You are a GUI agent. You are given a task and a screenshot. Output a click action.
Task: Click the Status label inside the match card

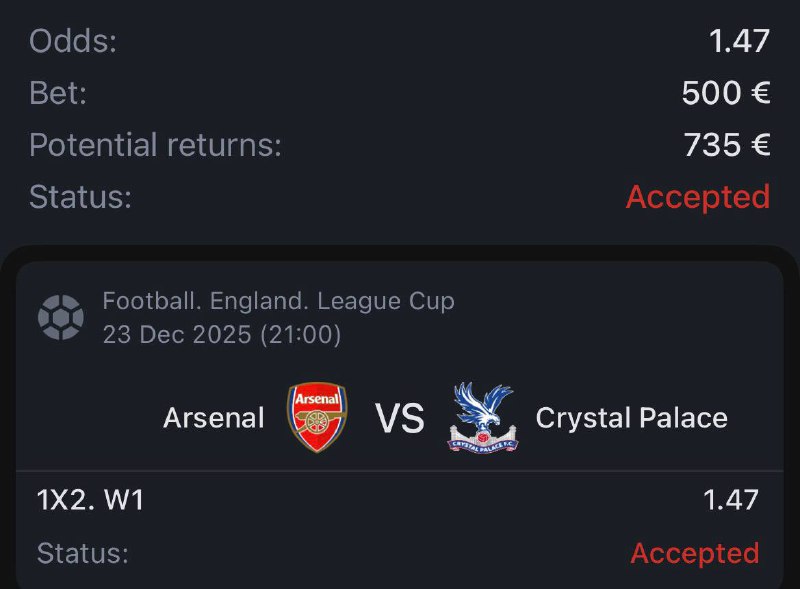(x=82, y=553)
